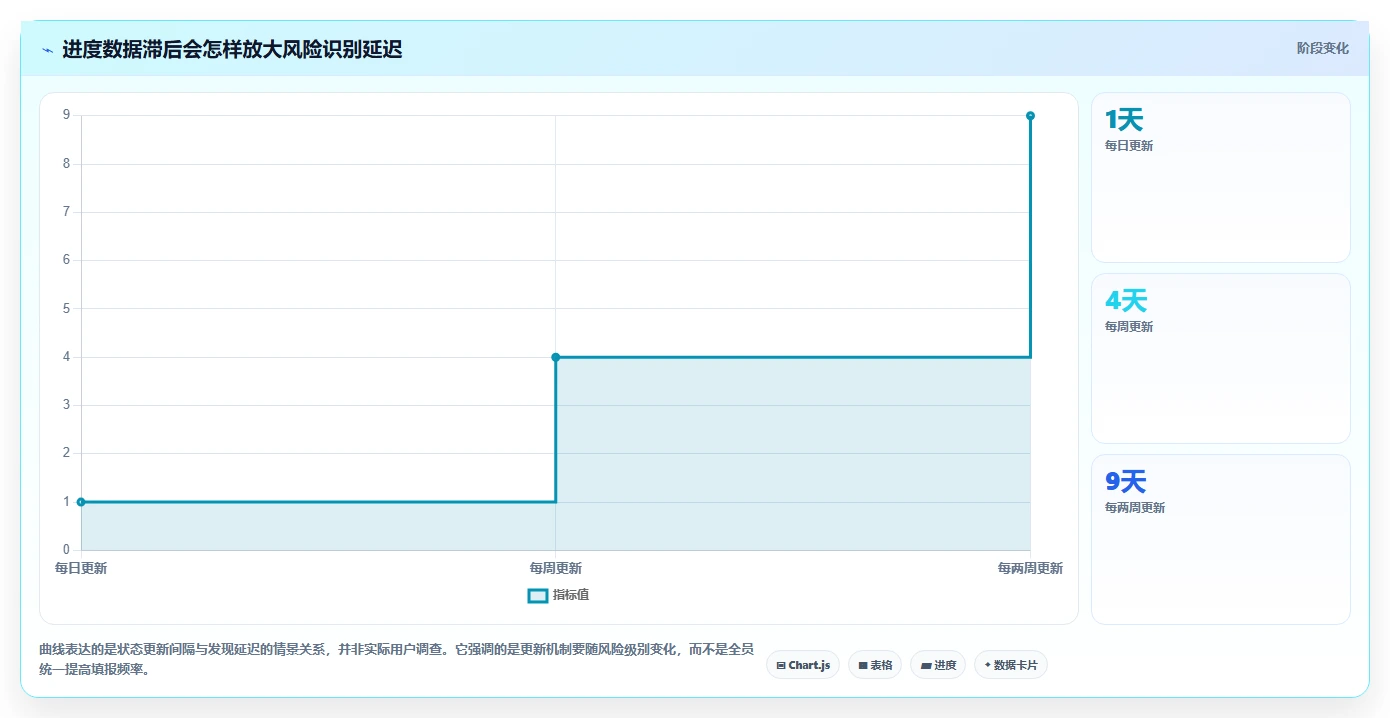Toggle the 指标值 legend swatch
1390x718 pixels.
[x=537, y=596]
